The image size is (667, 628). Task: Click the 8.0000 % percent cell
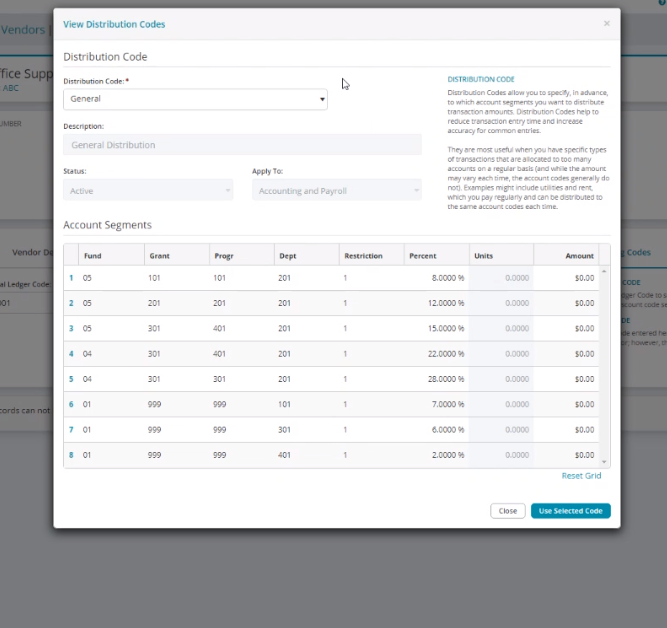pos(437,278)
